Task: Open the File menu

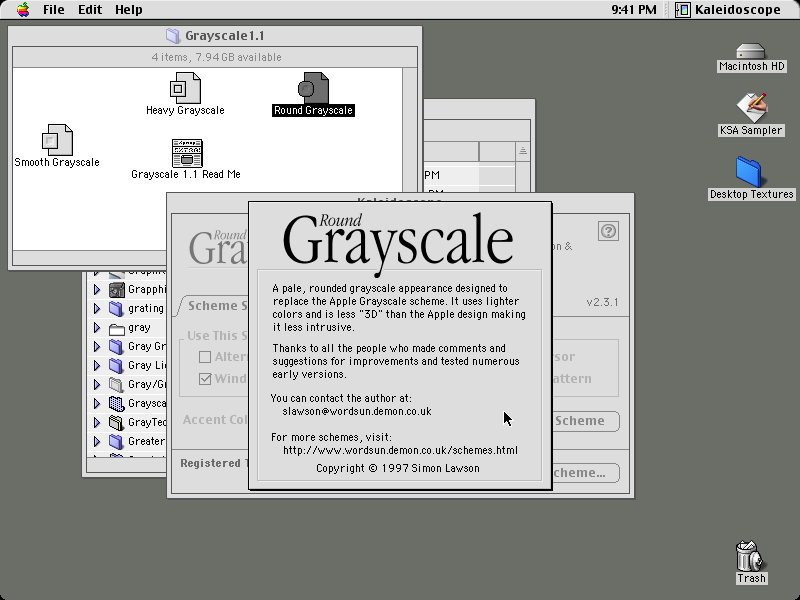Action: pyautogui.click(x=54, y=10)
